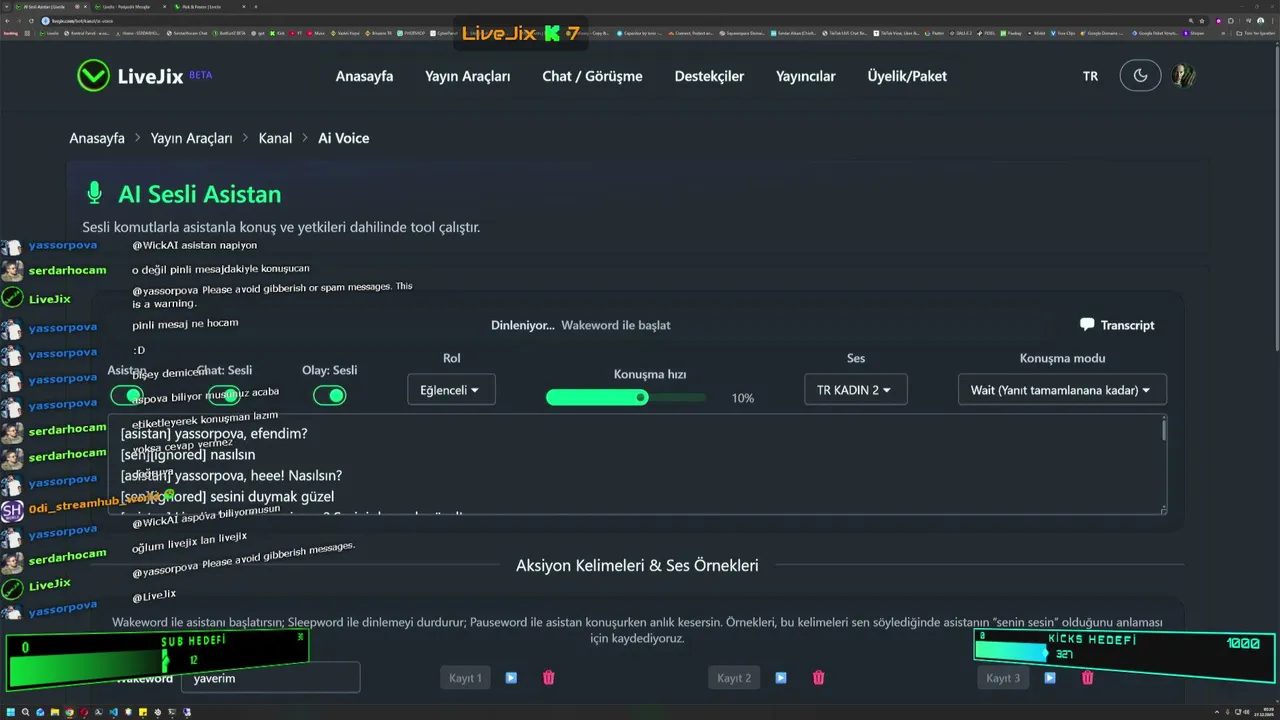The width and height of the screenshot is (1280, 720).
Task: Click the green microphone icon beside AI Sesli Asistan
Action: coord(95,193)
